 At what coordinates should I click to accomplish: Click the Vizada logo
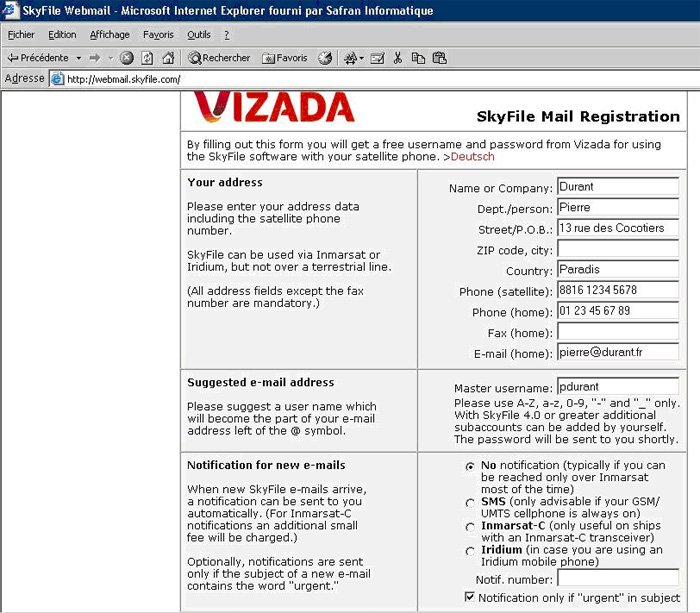pos(274,107)
